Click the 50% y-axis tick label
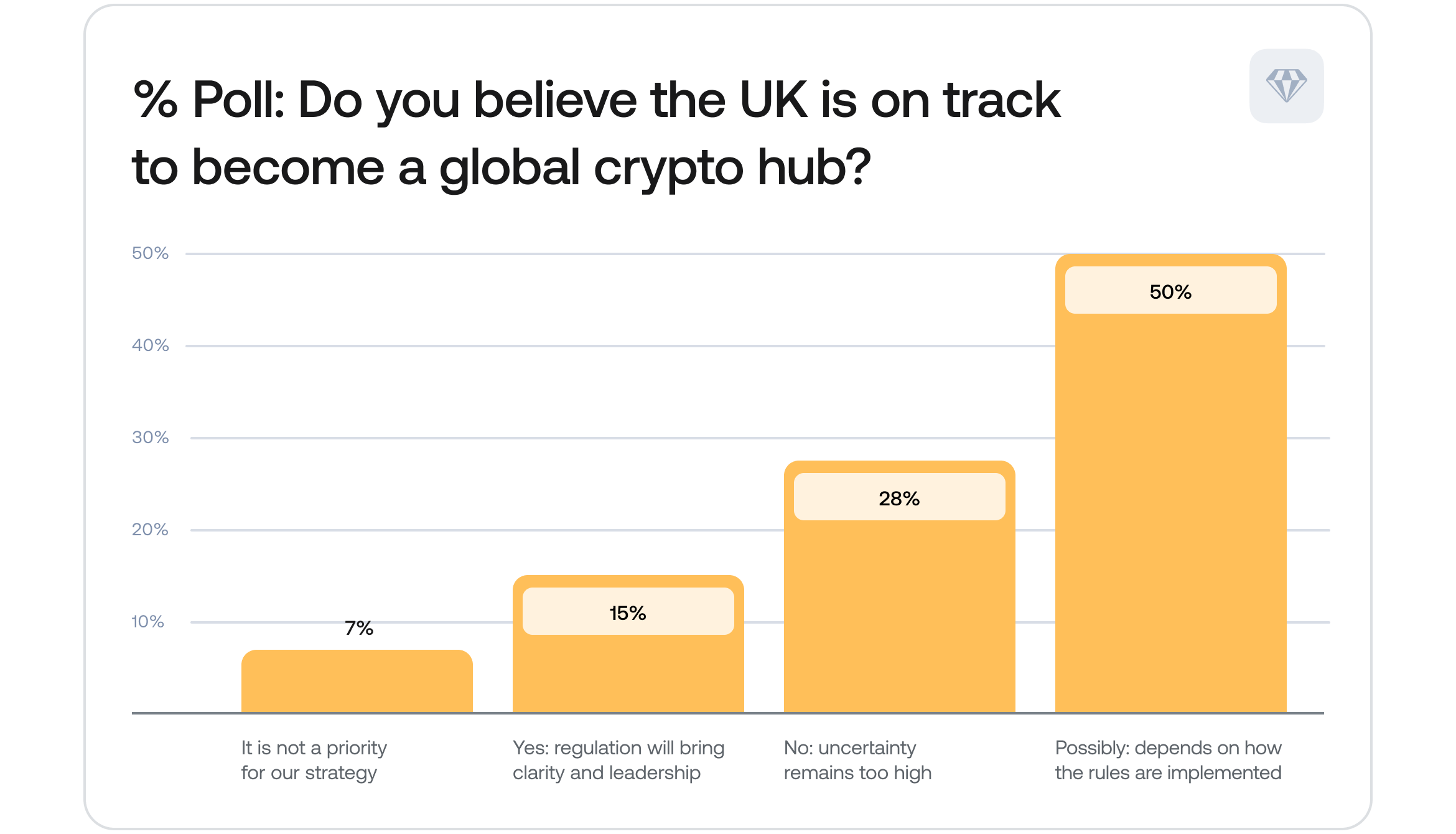The image size is (1456, 834). (x=150, y=253)
